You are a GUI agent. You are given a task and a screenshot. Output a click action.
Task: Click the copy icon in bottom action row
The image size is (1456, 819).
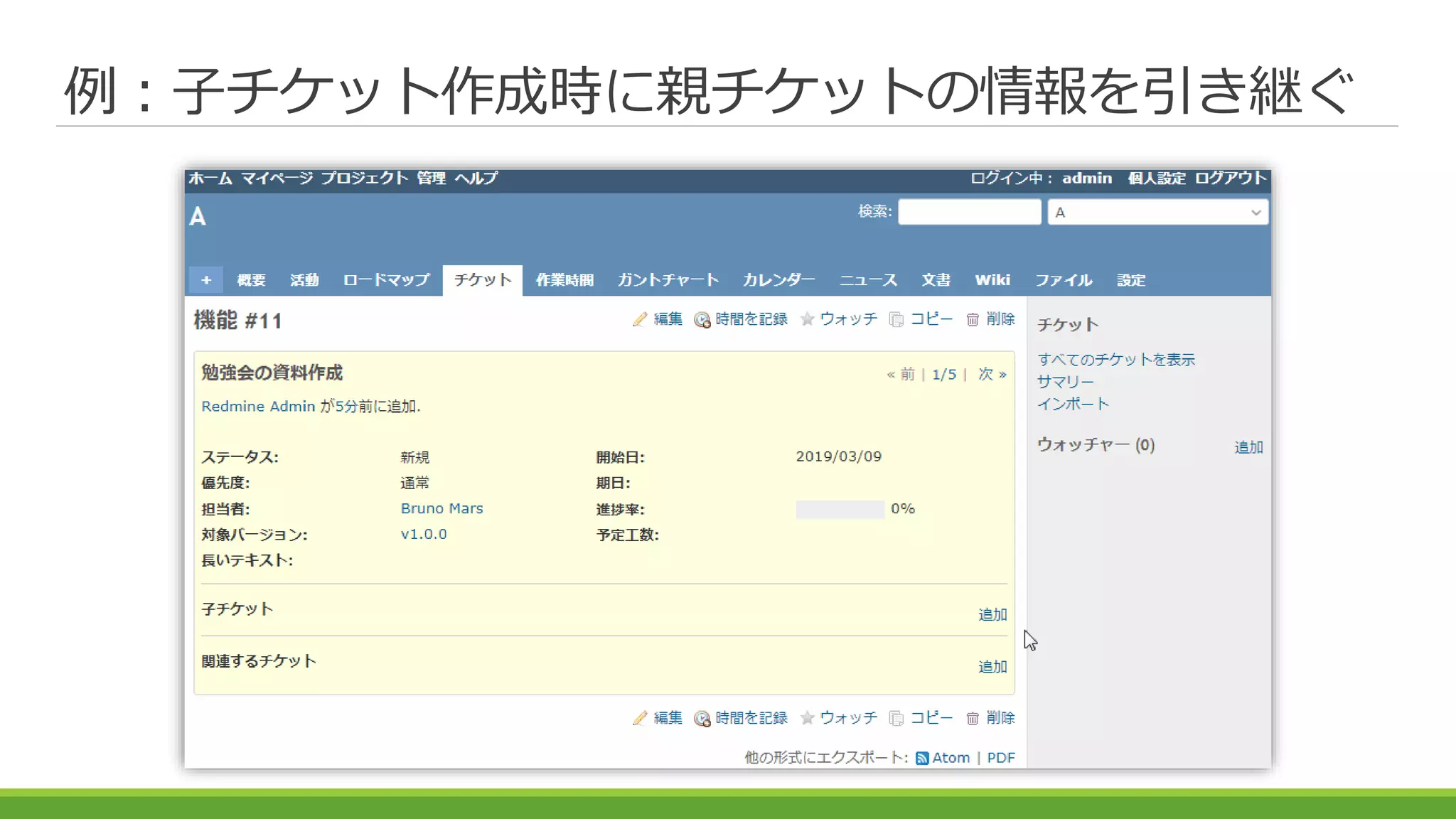(896, 719)
